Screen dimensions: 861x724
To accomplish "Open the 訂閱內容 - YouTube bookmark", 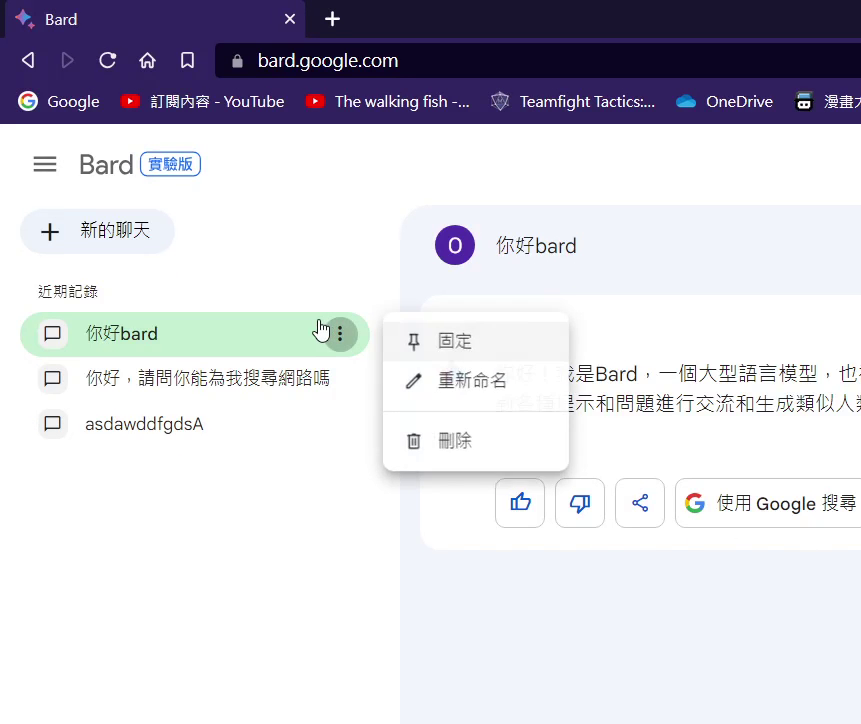I will point(203,102).
